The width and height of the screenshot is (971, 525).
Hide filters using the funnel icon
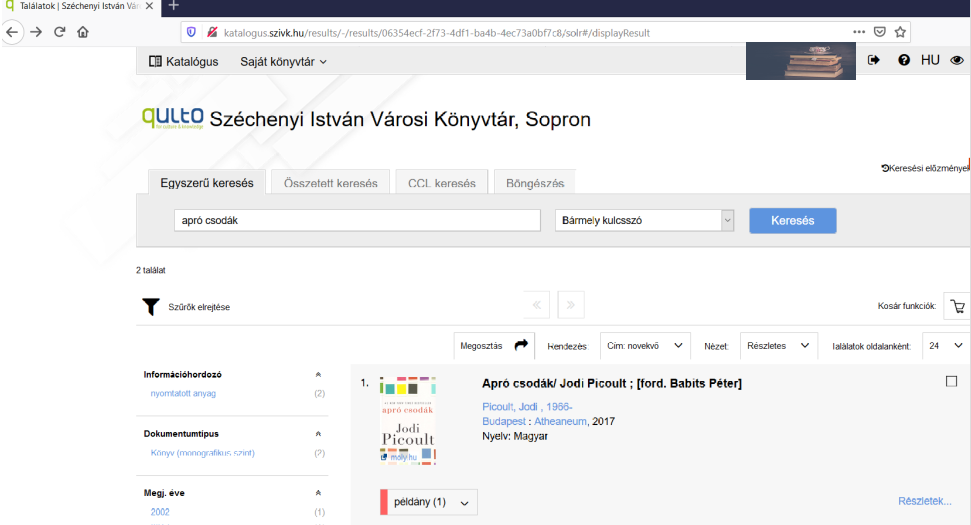click(x=150, y=306)
